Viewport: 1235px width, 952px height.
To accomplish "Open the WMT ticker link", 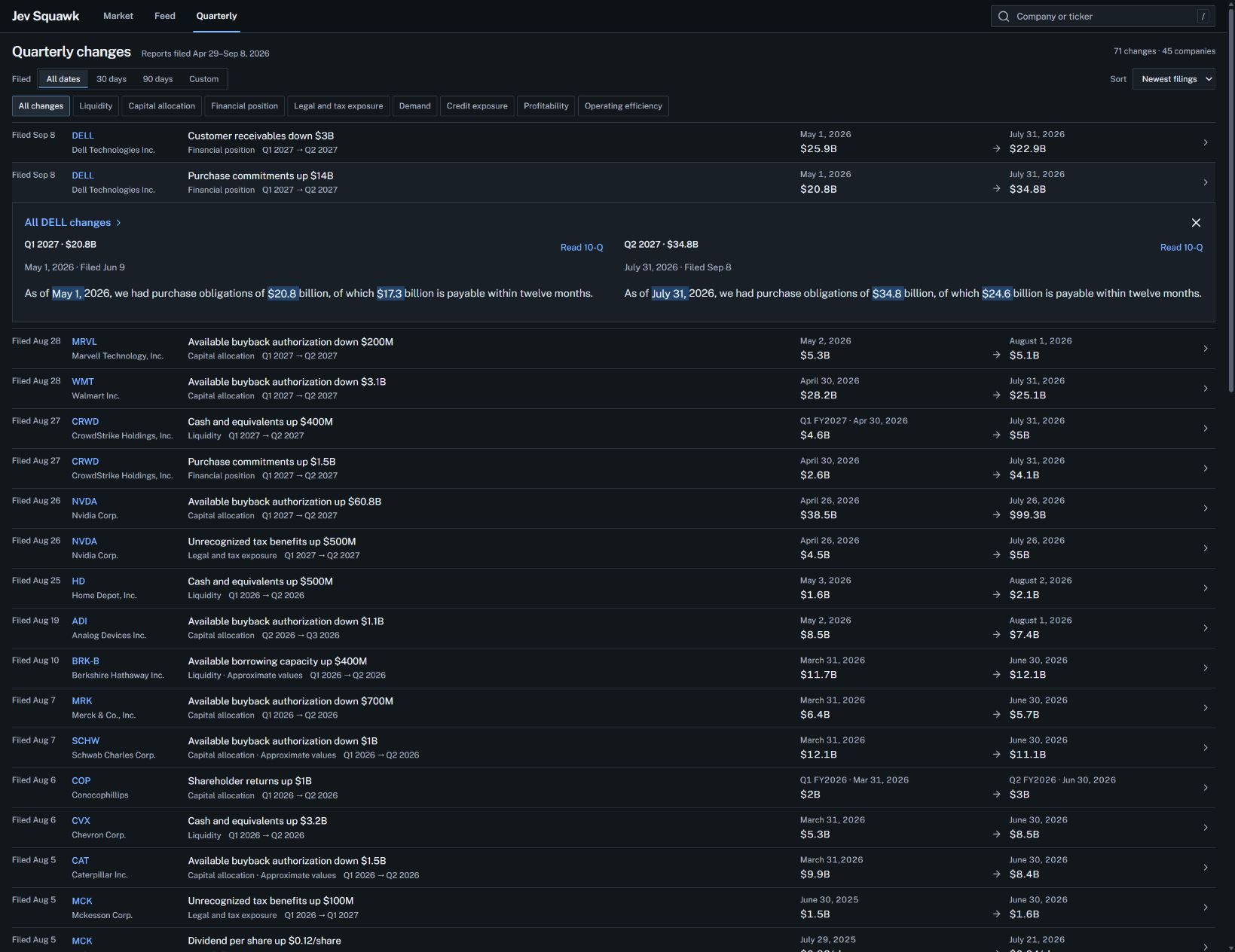I will click(x=83, y=382).
